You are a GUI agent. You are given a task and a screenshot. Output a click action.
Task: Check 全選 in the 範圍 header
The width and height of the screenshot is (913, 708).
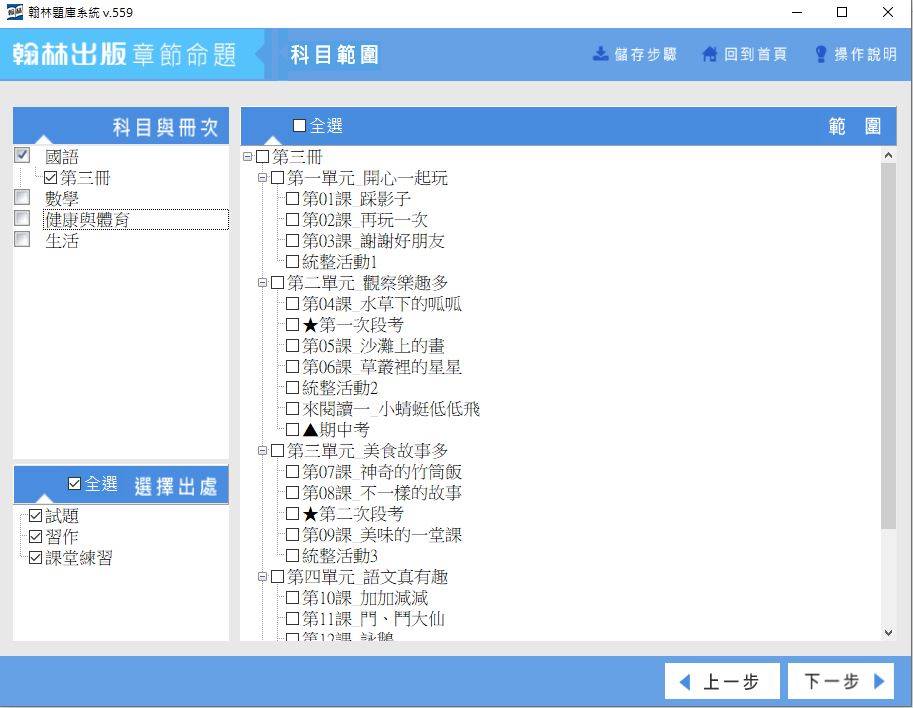(x=299, y=125)
